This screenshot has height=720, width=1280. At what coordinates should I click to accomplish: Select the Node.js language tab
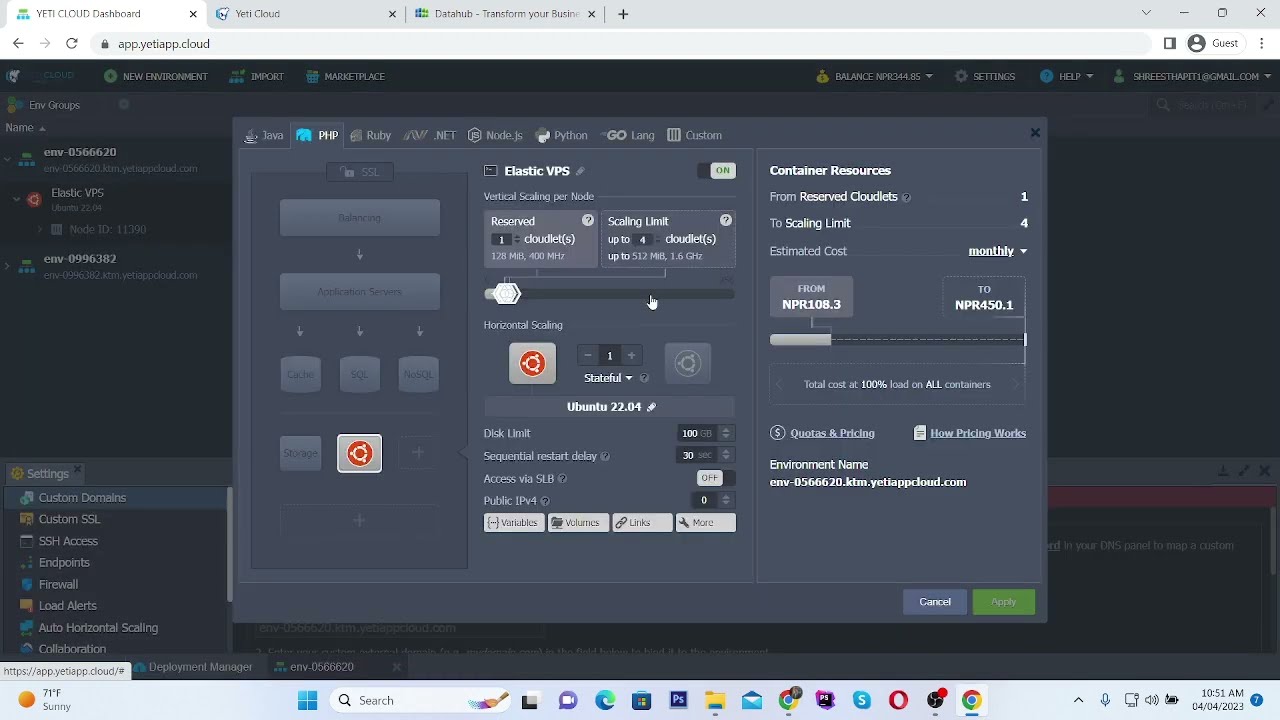(x=495, y=135)
